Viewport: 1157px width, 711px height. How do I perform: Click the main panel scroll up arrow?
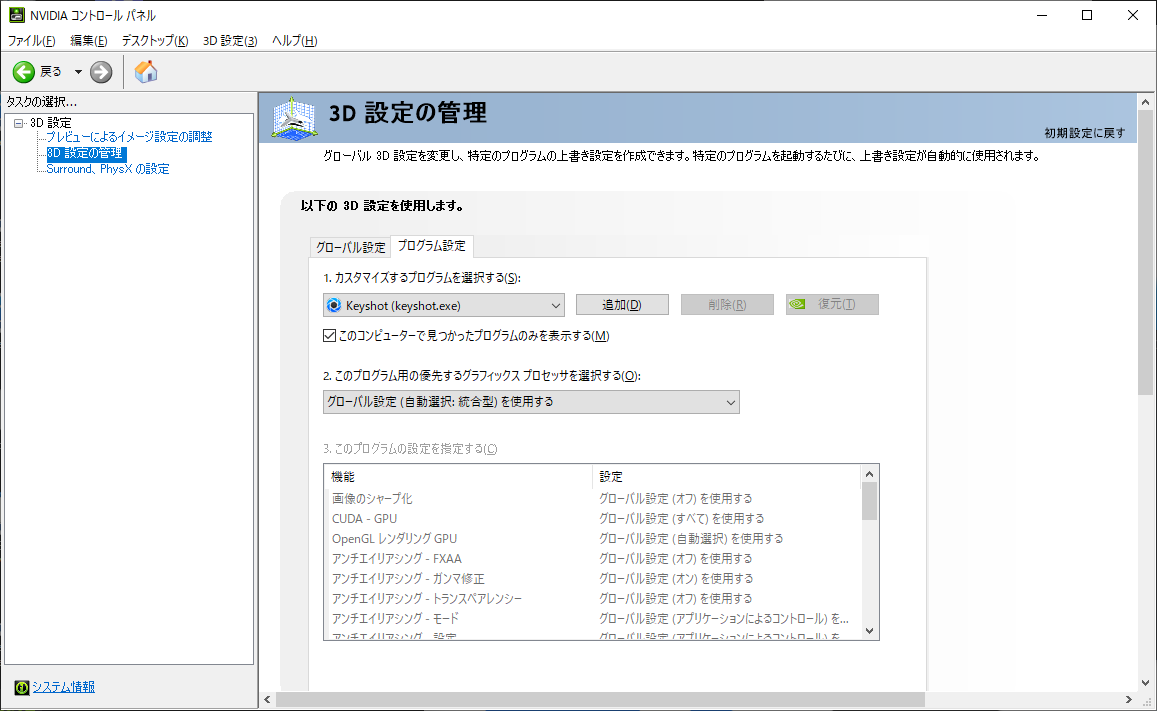(x=1145, y=102)
